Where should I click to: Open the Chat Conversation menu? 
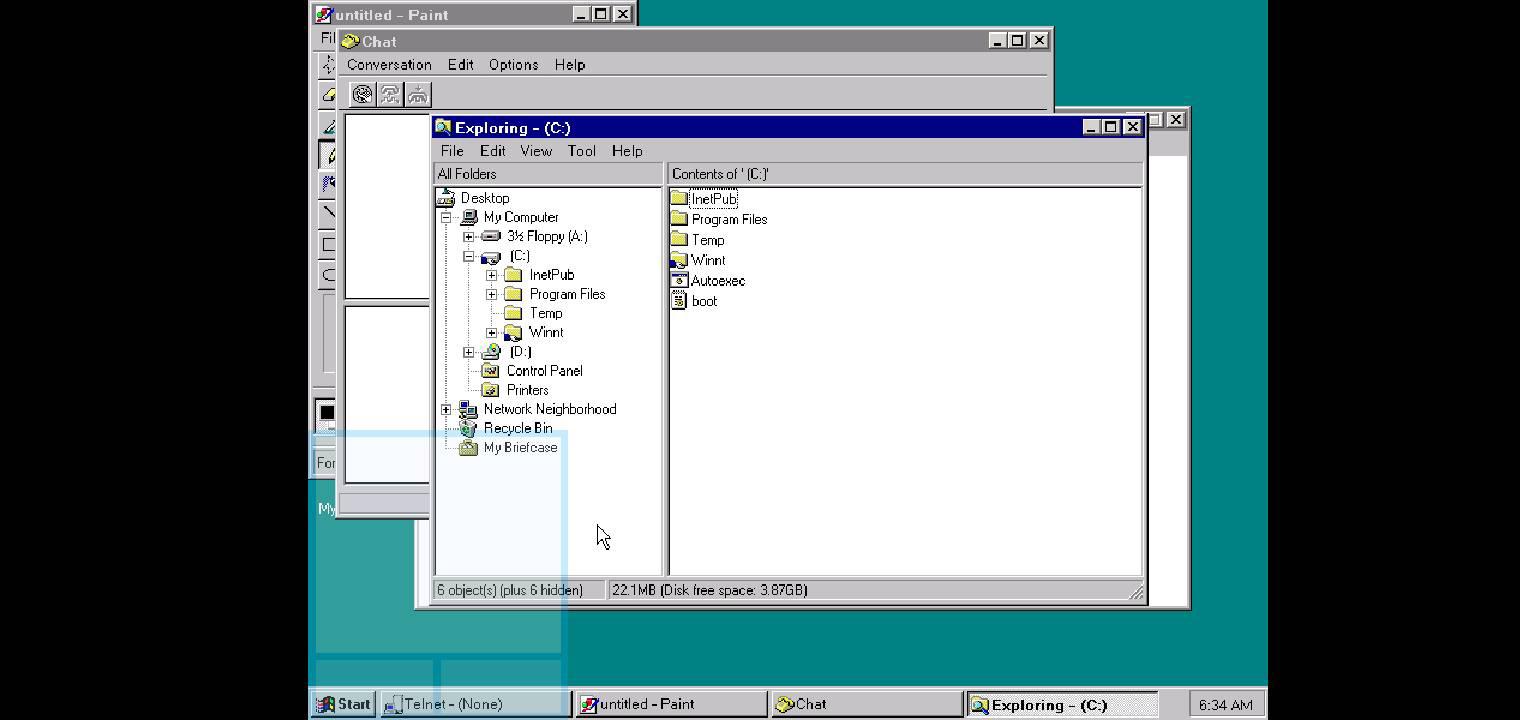(x=389, y=65)
